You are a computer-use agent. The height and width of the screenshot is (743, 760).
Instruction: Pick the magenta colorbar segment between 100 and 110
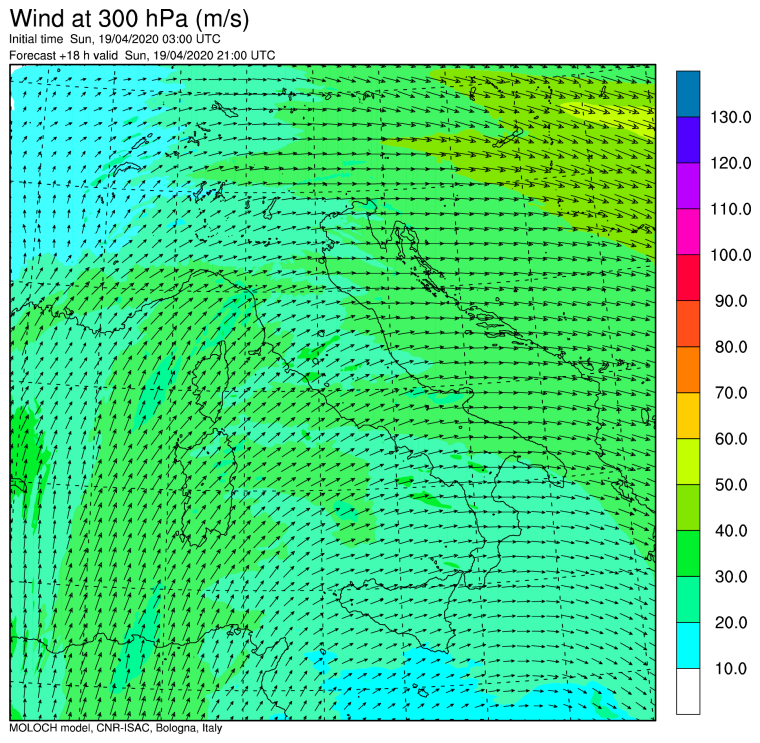click(688, 232)
